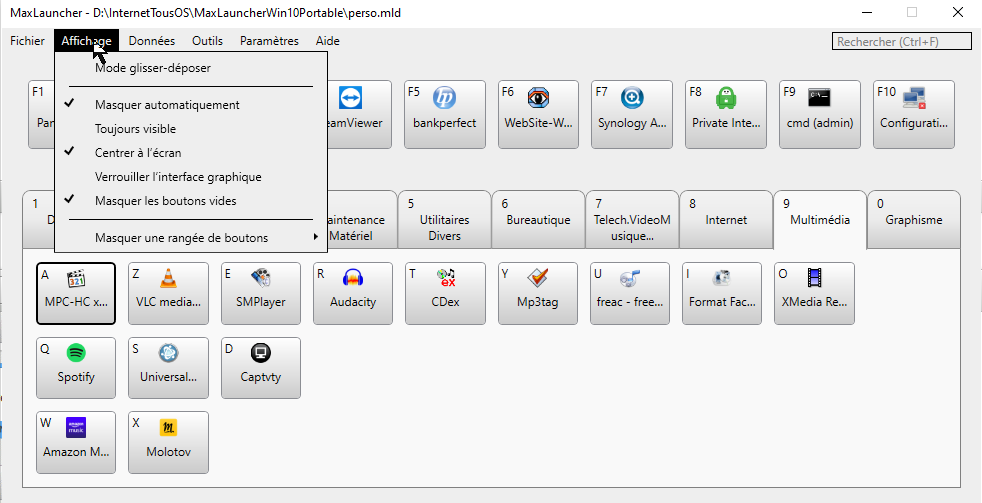Switch to tab 8 Internet
The image size is (982, 503).
click(x=726, y=220)
